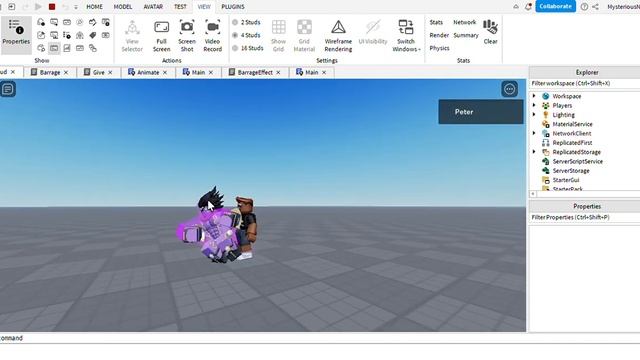The width and height of the screenshot is (640, 360).
Task: Click the sign-in door icon in title bar
Action: [11, 7]
